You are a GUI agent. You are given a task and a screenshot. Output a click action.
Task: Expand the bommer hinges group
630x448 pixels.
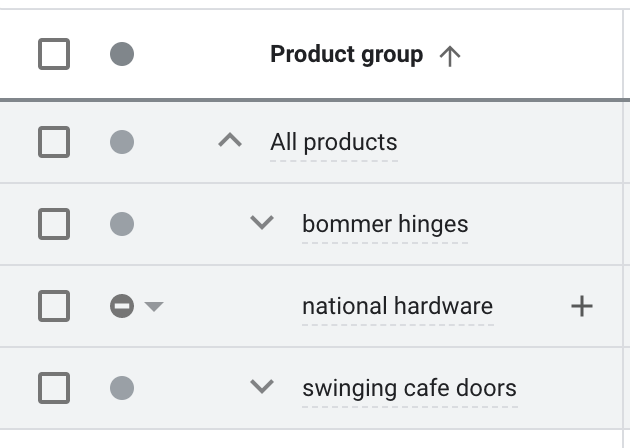[x=262, y=224]
